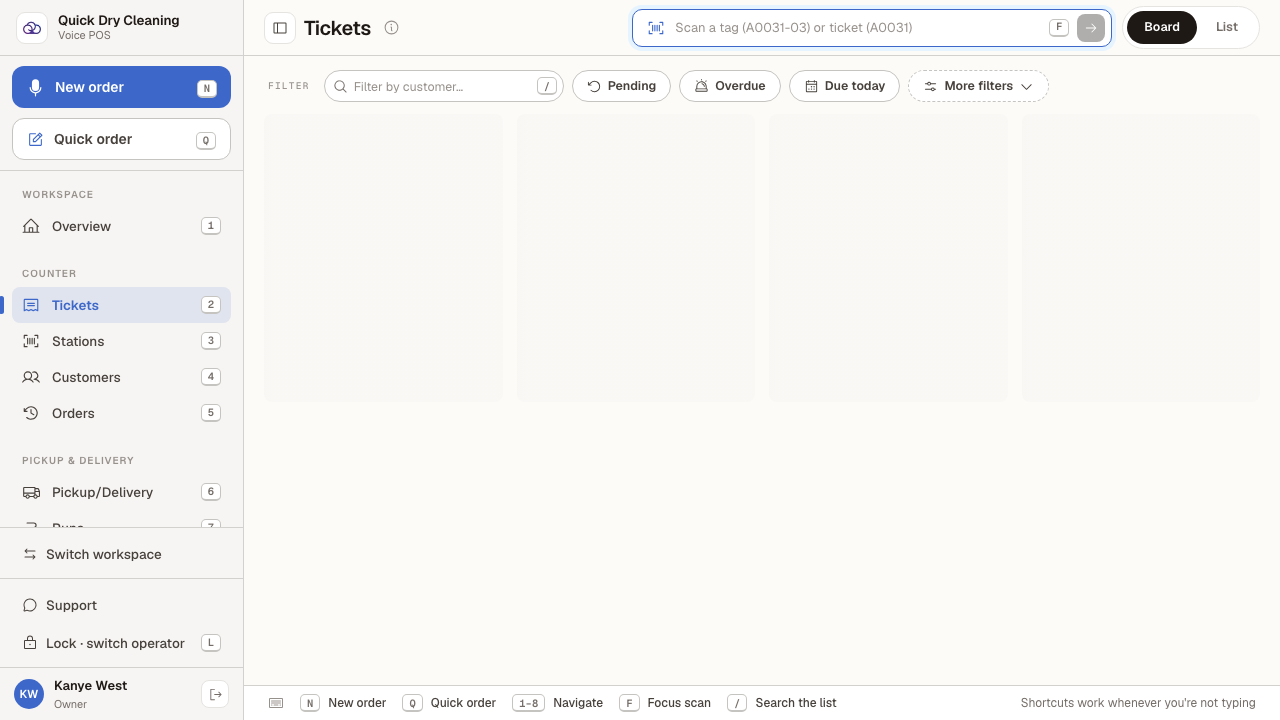This screenshot has width=1280, height=720.
Task: Open the Quick order button
Action: (121, 139)
